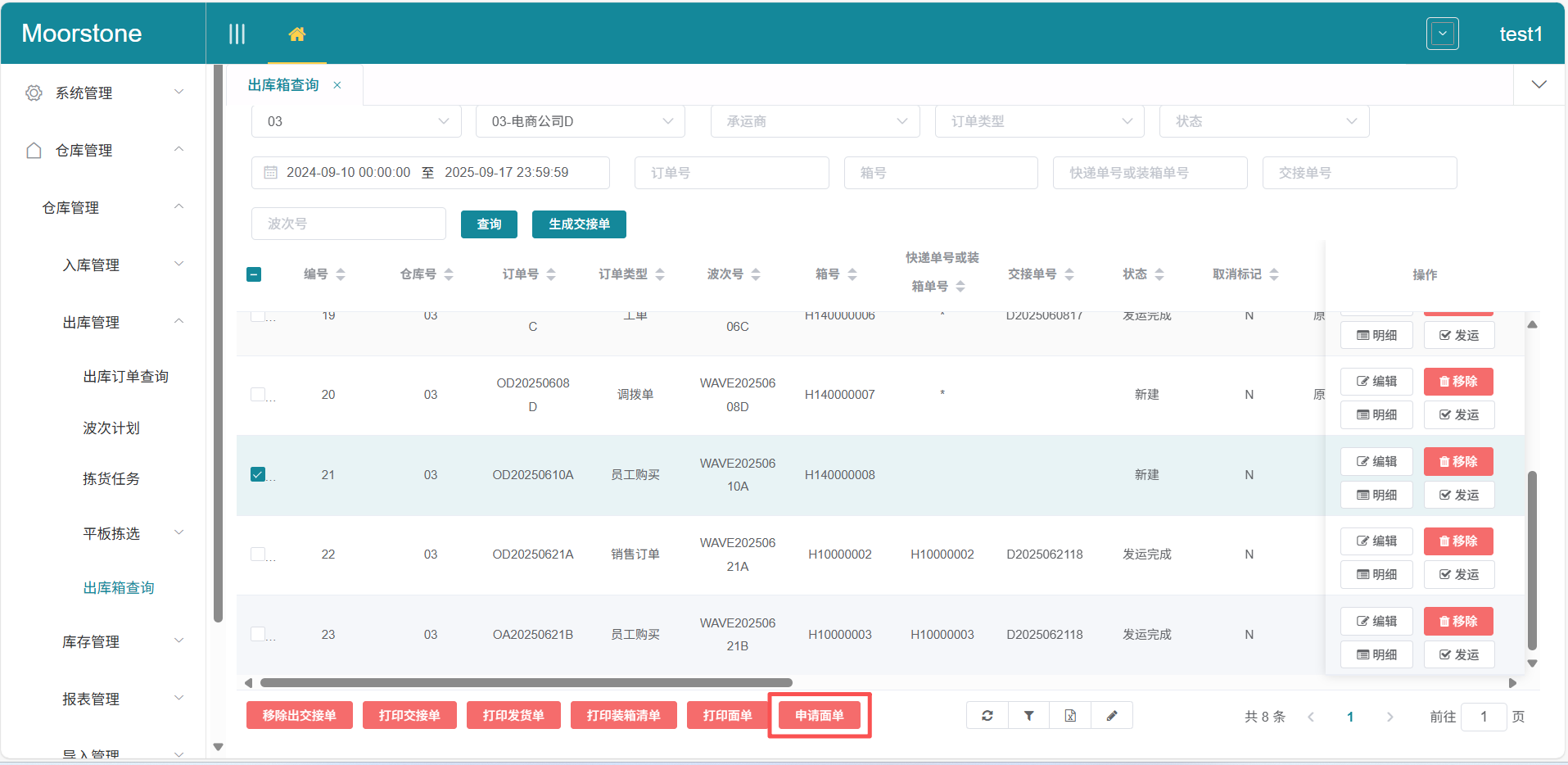The height and width of the screenshot is (765, 1568).
Task: Click the home icon in top bar
Action: coord(296,34)
